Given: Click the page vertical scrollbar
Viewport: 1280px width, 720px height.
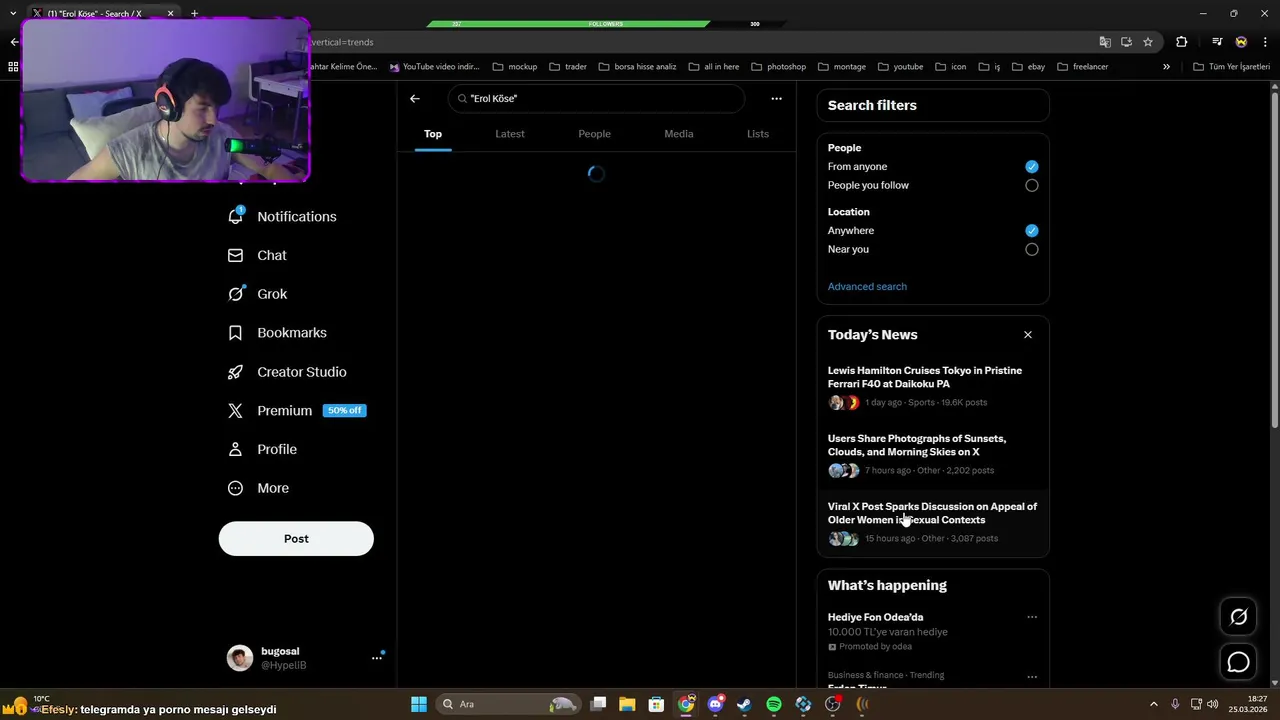Looking at the screenshot, I should pyautogui.click(x=1275, y=260).
